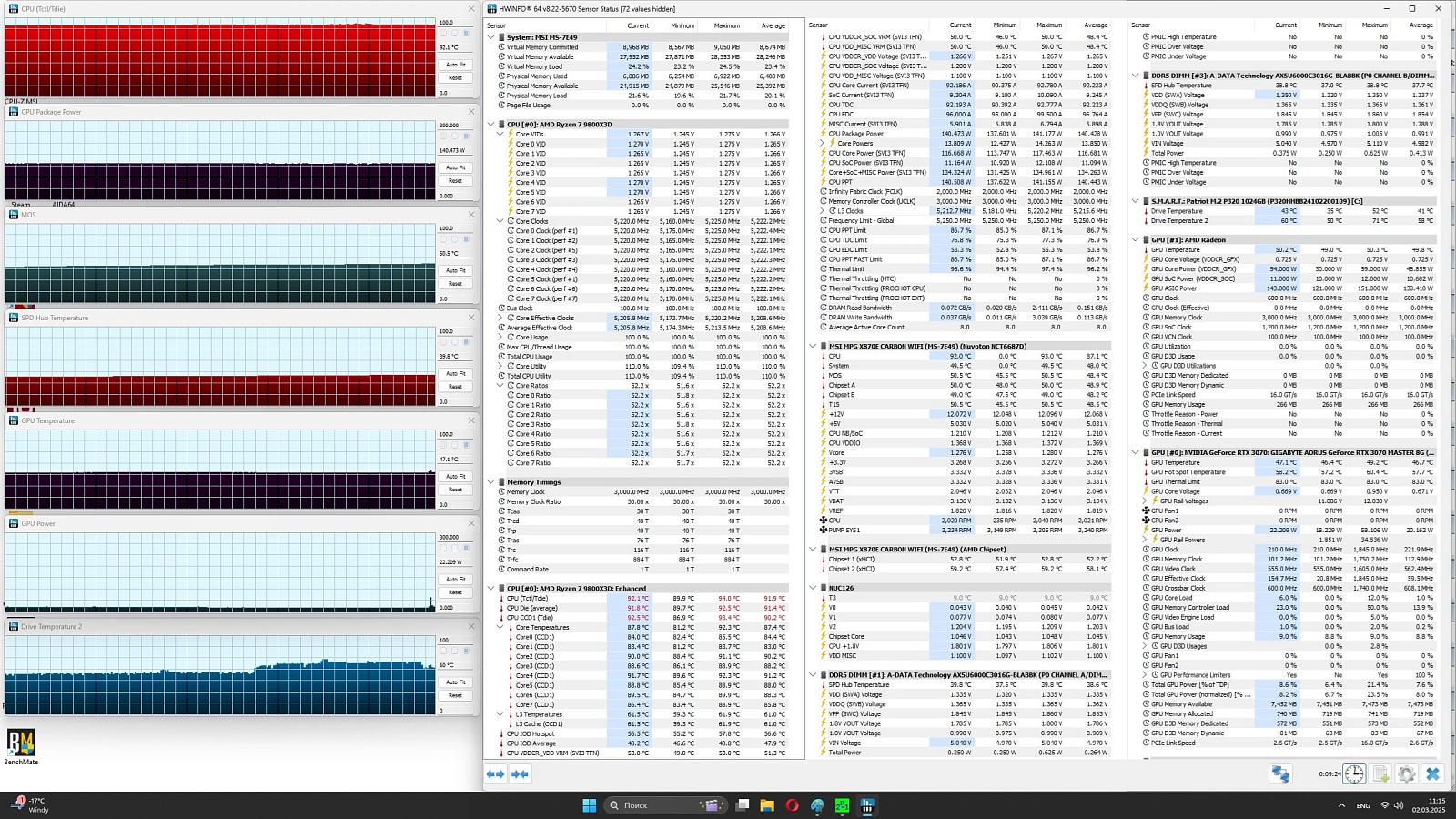Image resolution: width=1456 pixels, height=819 pixels.
Task: Open the BenchMate desktop shortcut
Action: click(20, 747)
